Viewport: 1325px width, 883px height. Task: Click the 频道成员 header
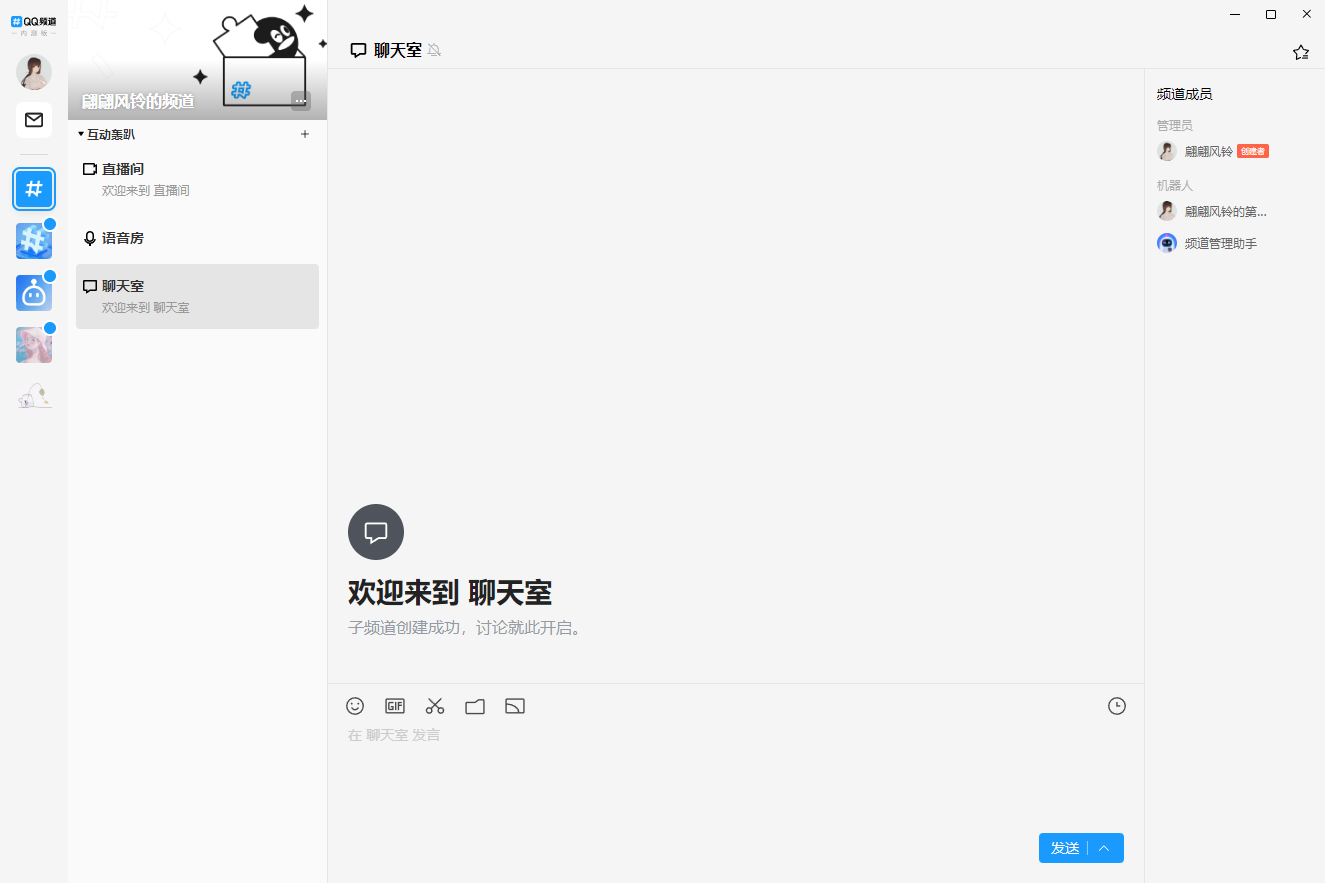click(x=1184, y=94)
